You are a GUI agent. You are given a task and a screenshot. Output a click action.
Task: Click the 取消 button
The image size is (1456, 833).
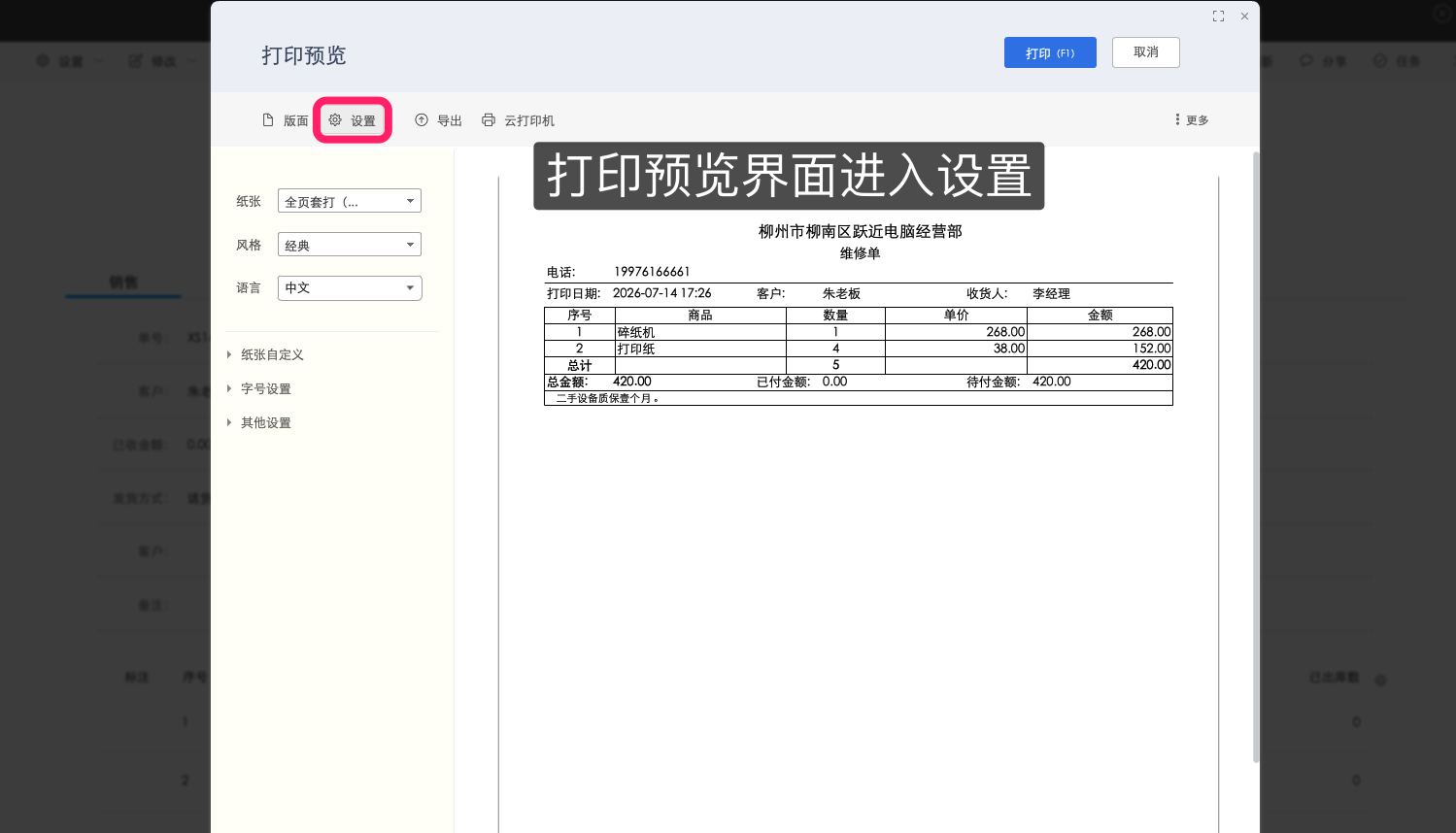click(x=1146, y=52)
